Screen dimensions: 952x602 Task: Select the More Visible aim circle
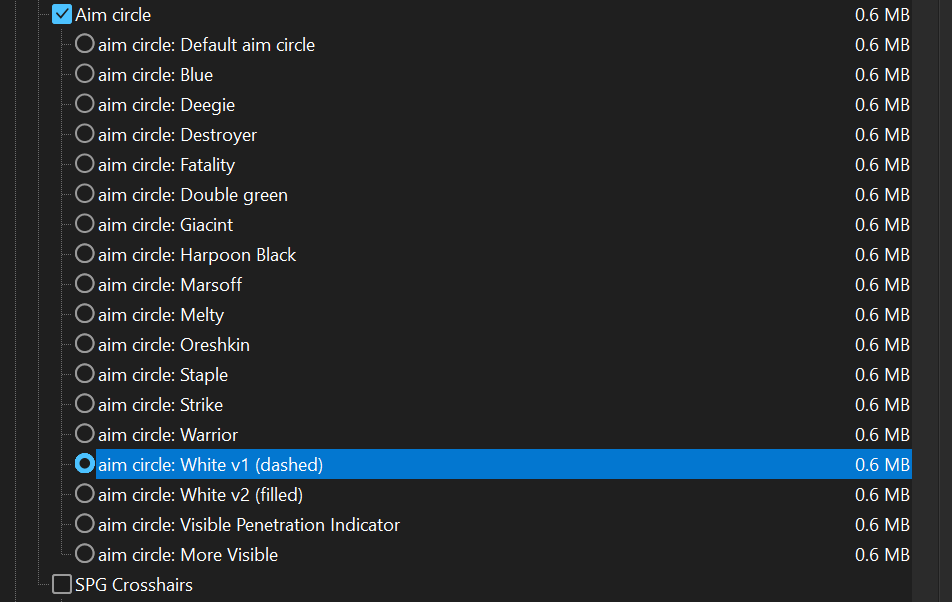point(84,554)
